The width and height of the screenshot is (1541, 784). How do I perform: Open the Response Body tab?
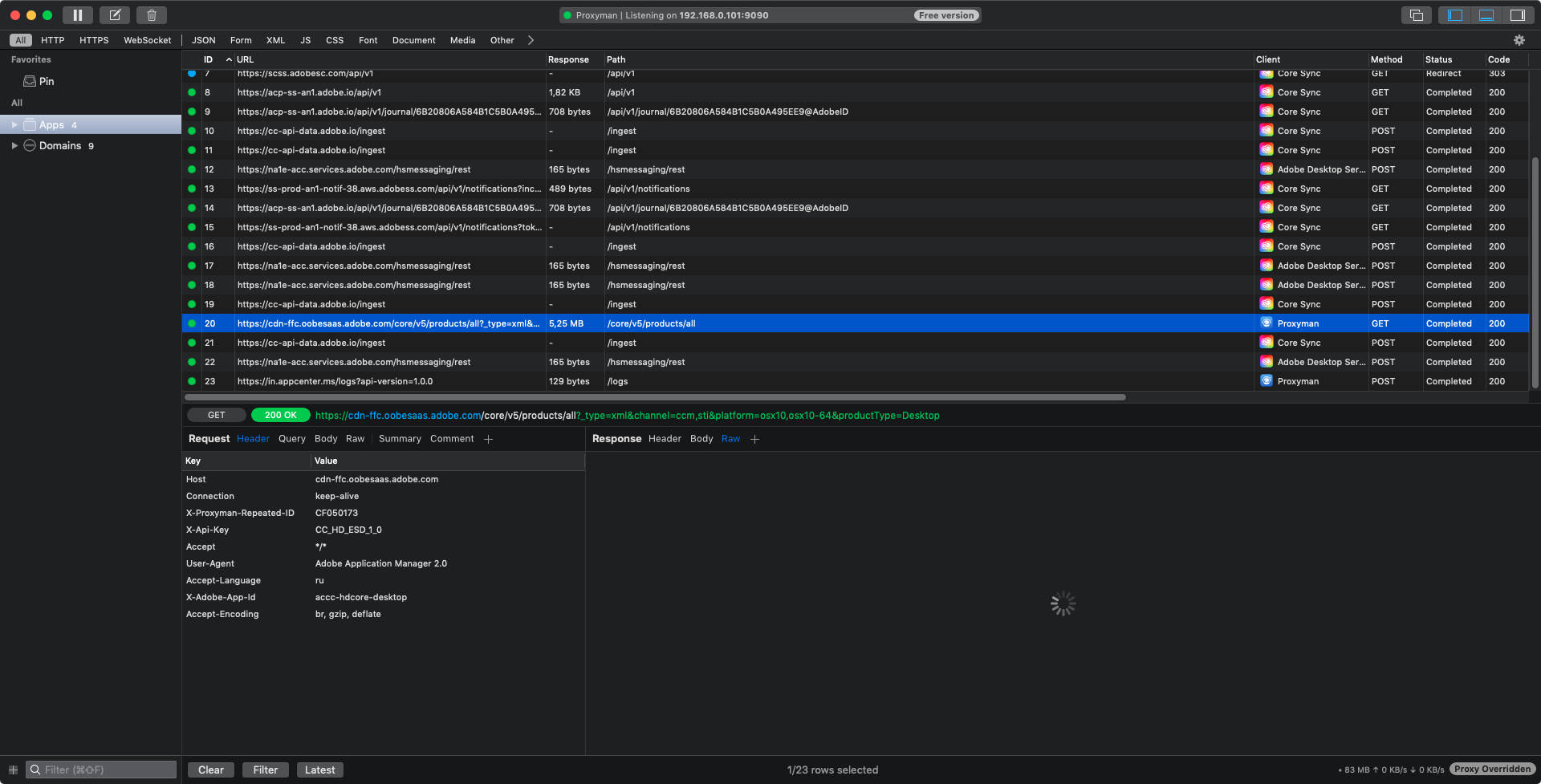pos(701,439)
